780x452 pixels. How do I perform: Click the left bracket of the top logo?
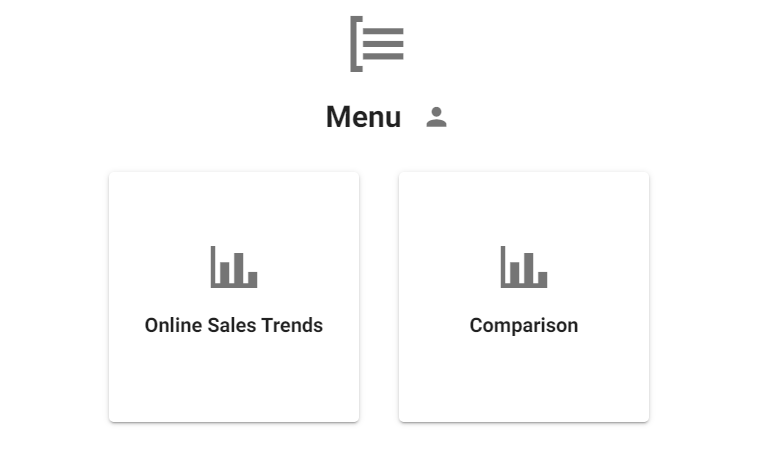click(356, 44)
